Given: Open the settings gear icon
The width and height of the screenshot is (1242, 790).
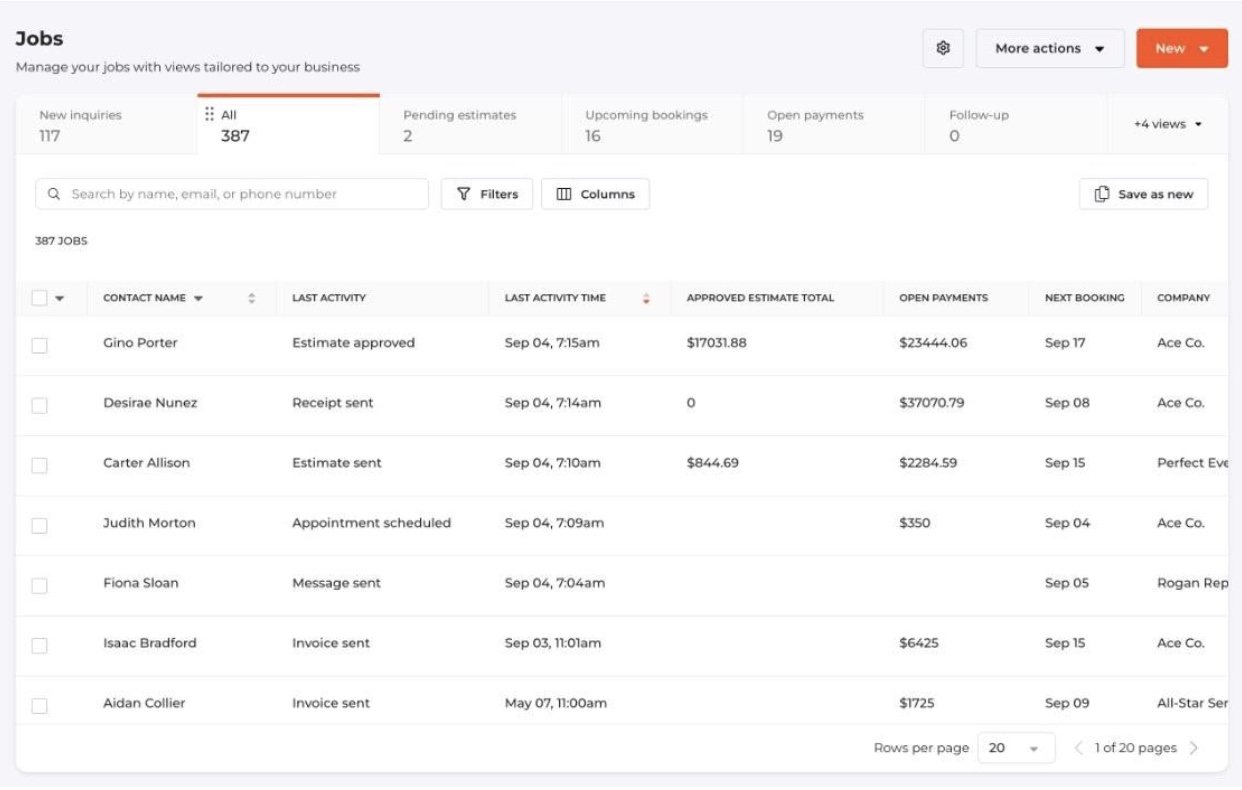Looking at the screenshot, I should point(942,48).
